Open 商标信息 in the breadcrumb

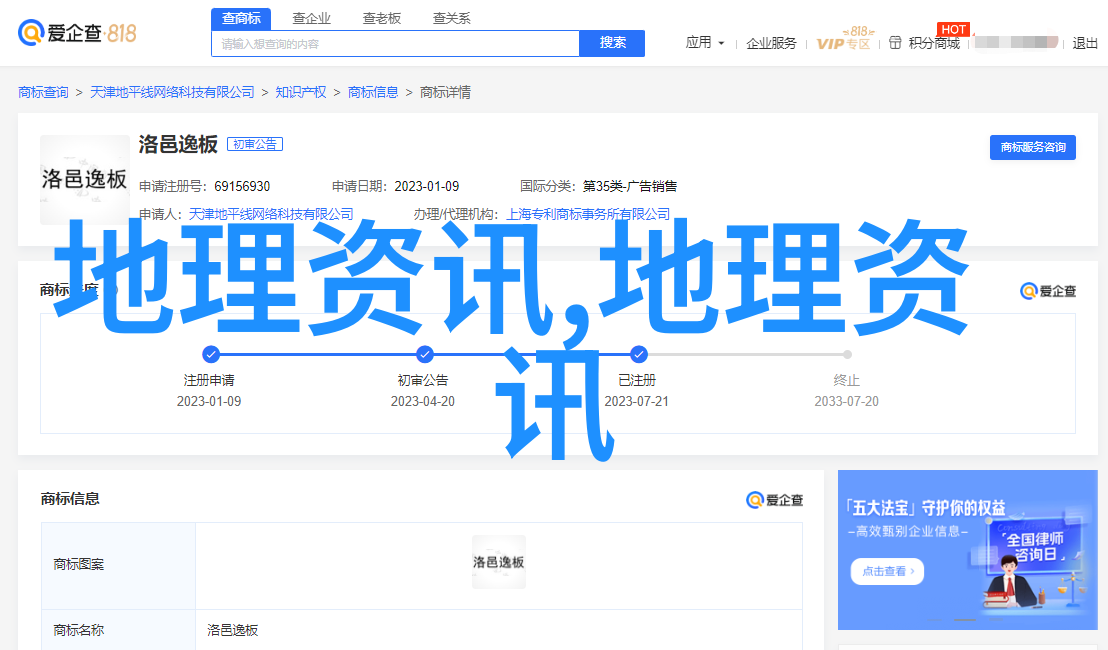click(x=373, y=93)
